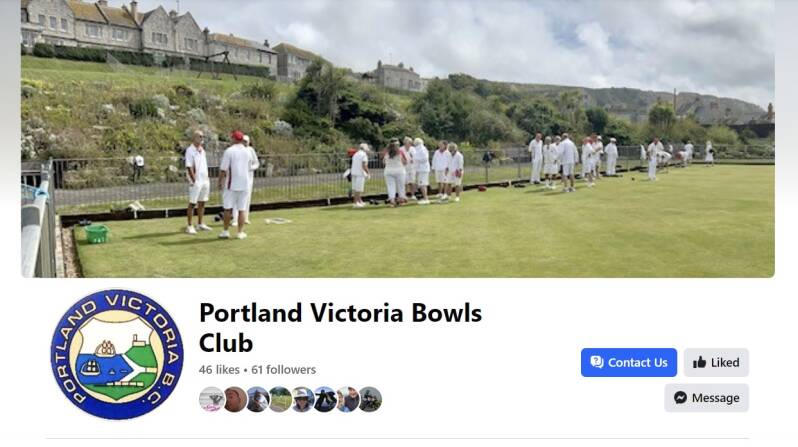Click the Messenger icon in Message button
The image size is (798, 447).
[680, 398]
